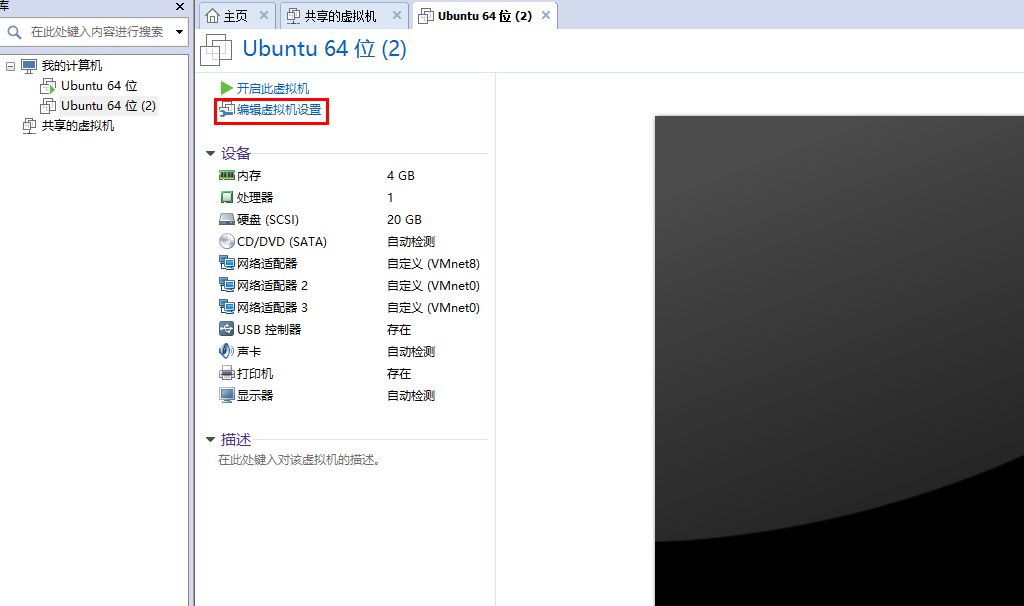Screen dimensions: 1024x606
Task: Click the 20 GB disk value
Action: pos(404,220)
